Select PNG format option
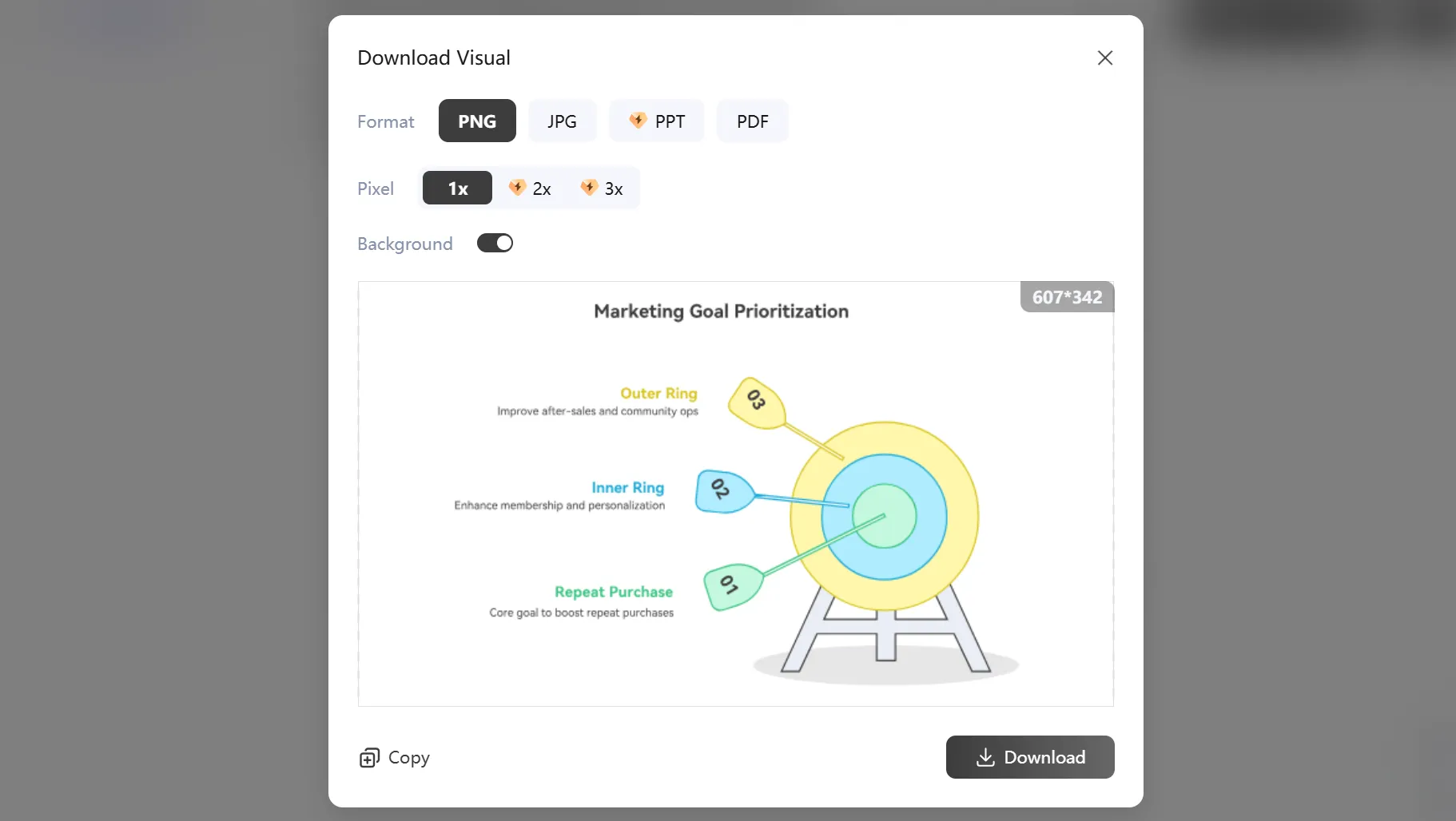The height and width of the screenshot is (821, 1456). tap(477, 121)
